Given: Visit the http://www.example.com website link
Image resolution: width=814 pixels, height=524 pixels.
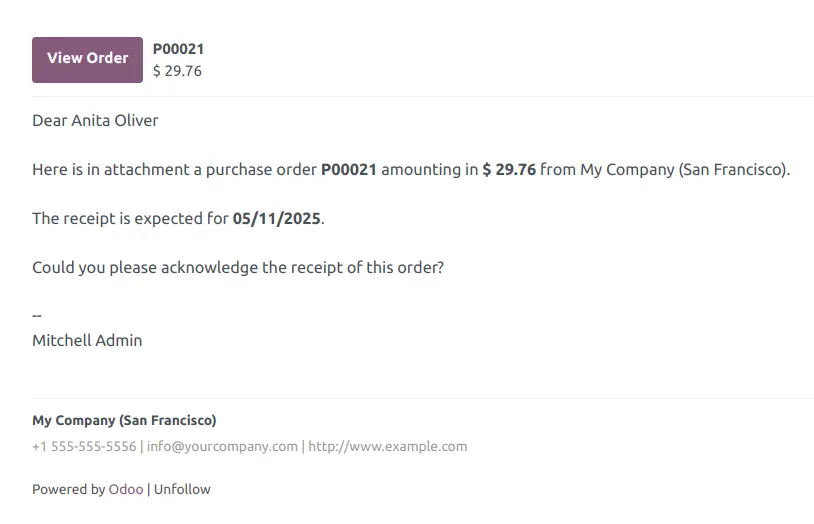Looking at the screenshot, I should click(x=388, y=446).
